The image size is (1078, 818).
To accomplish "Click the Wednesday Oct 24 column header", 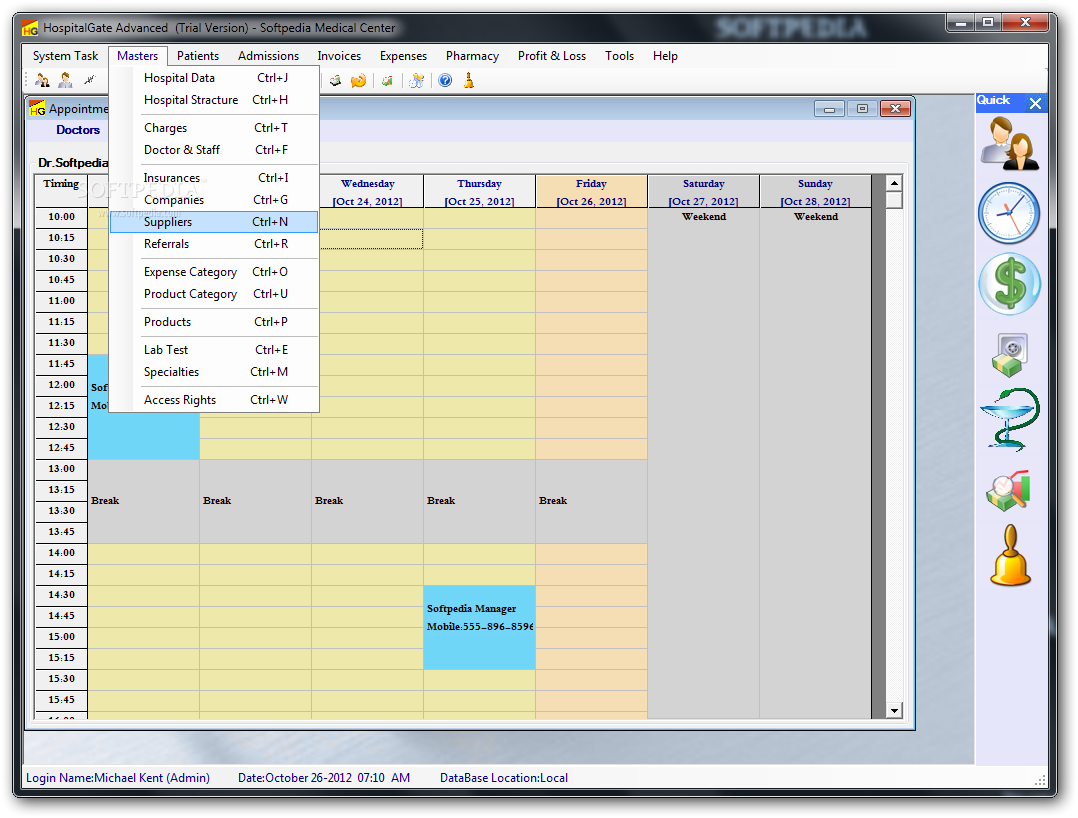I will pos(368,192).
